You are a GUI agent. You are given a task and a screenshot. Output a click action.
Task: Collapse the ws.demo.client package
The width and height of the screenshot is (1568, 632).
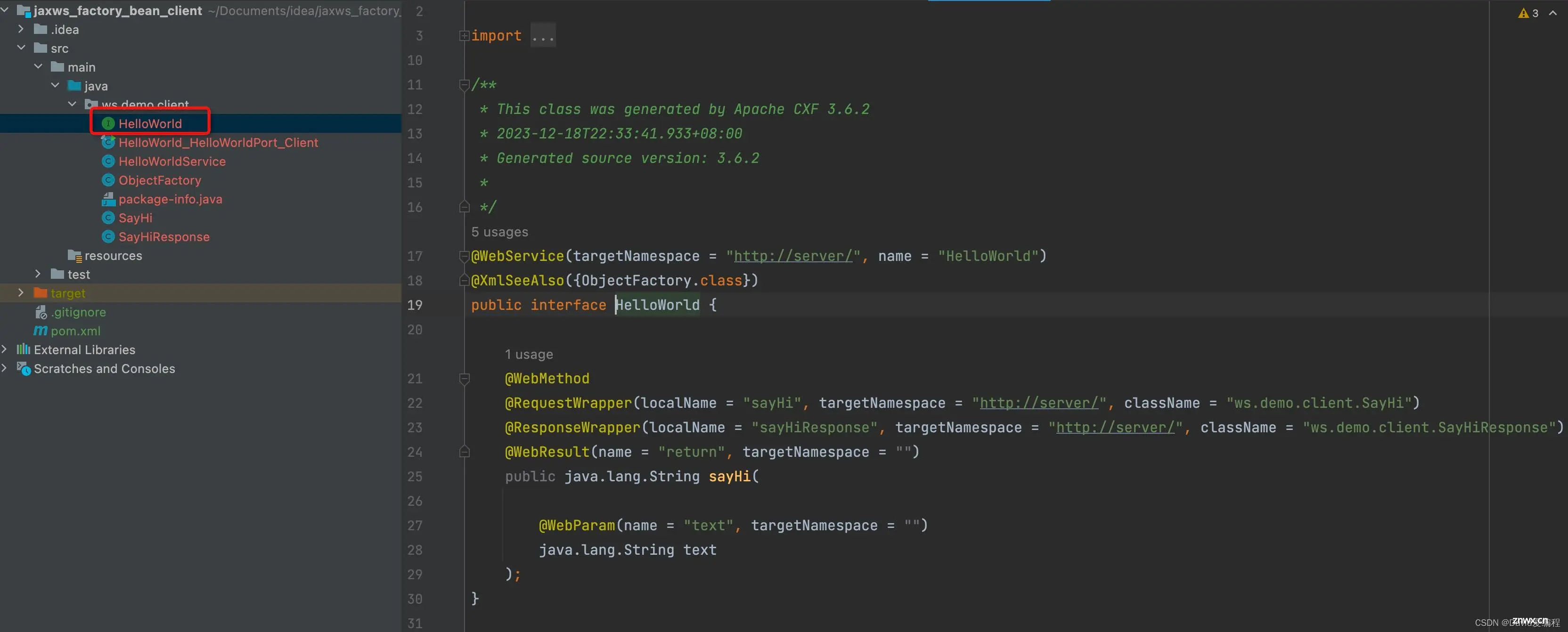pos(73,105)
